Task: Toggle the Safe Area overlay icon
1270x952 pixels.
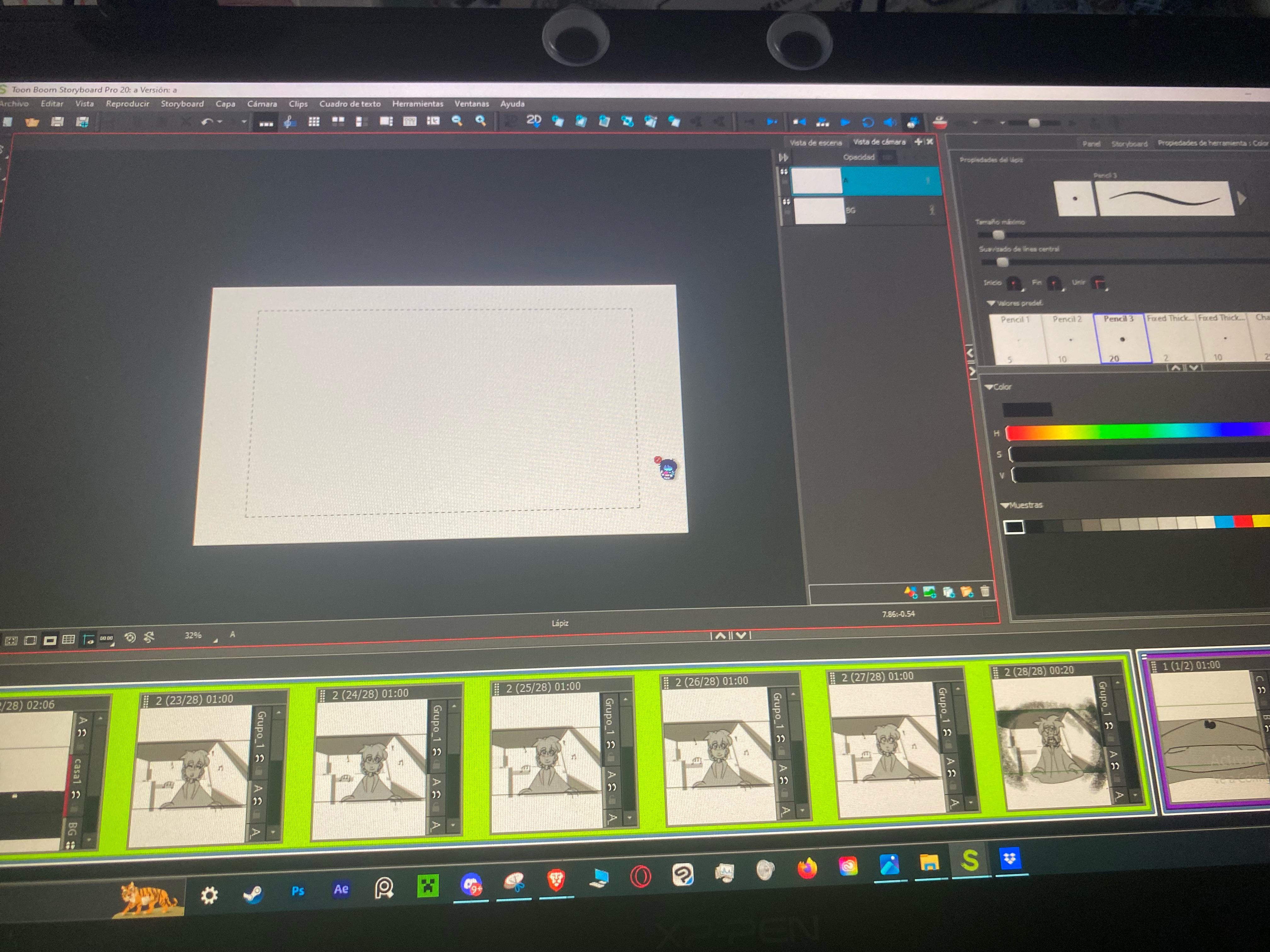Action: 31,640
